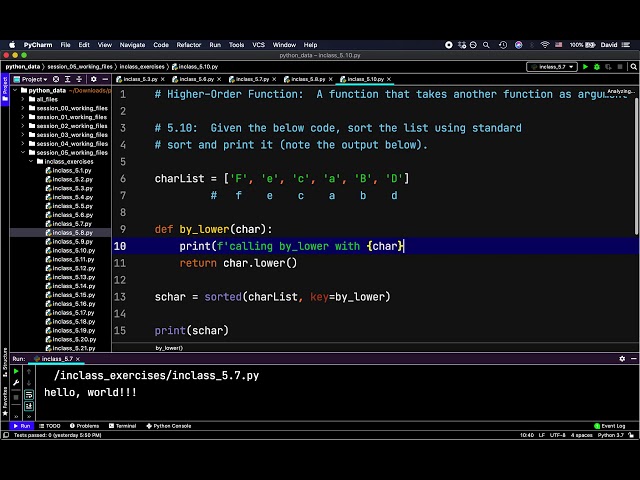The height and width of the screenshot is (480, 640).
Task: Expand session_02_working_files folder
Action: tap(23, 126)
